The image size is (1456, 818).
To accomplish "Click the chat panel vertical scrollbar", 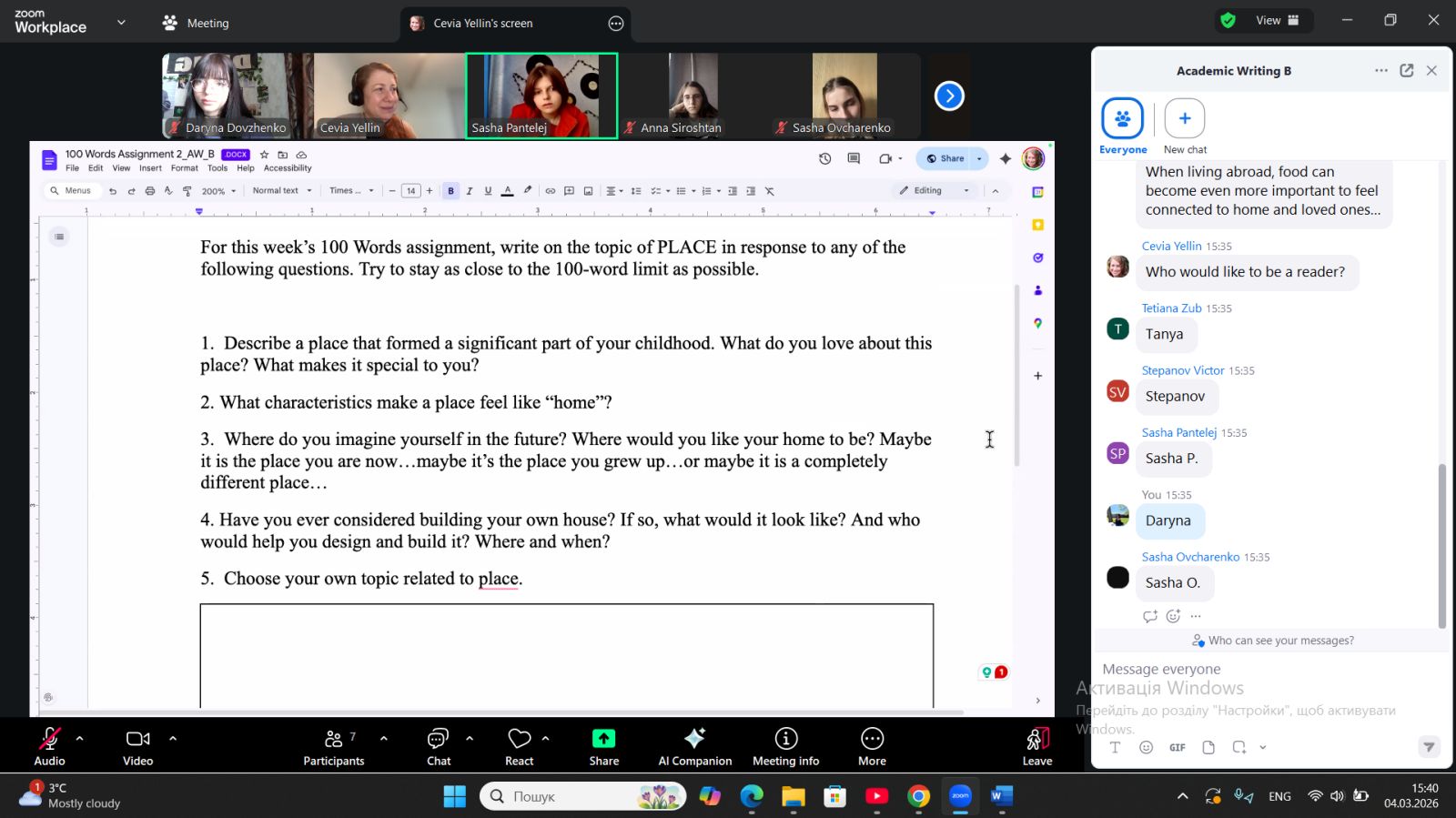I will click(x=1441, y=546).
